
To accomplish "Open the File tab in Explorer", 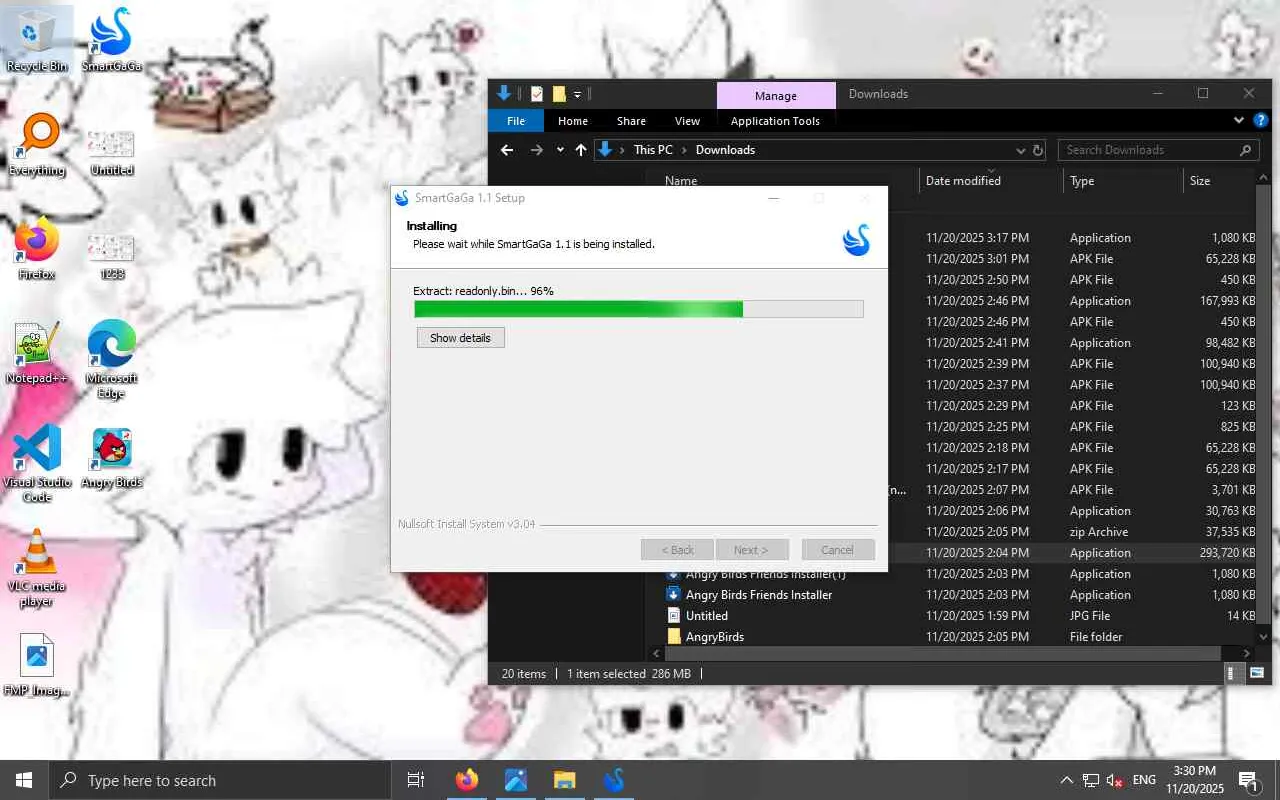I will [516, 121].
